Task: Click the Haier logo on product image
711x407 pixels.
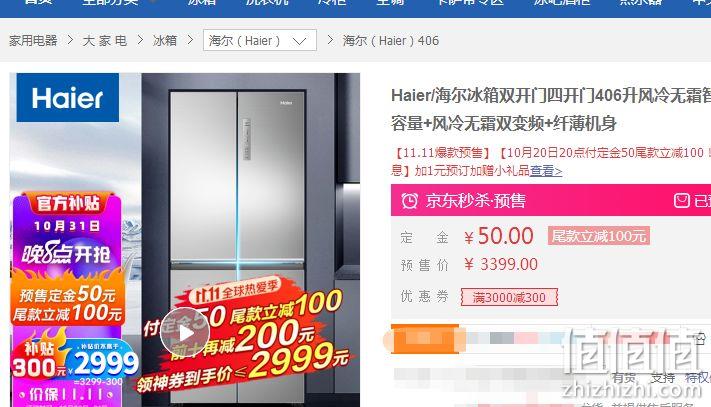Action: point(68,97)
